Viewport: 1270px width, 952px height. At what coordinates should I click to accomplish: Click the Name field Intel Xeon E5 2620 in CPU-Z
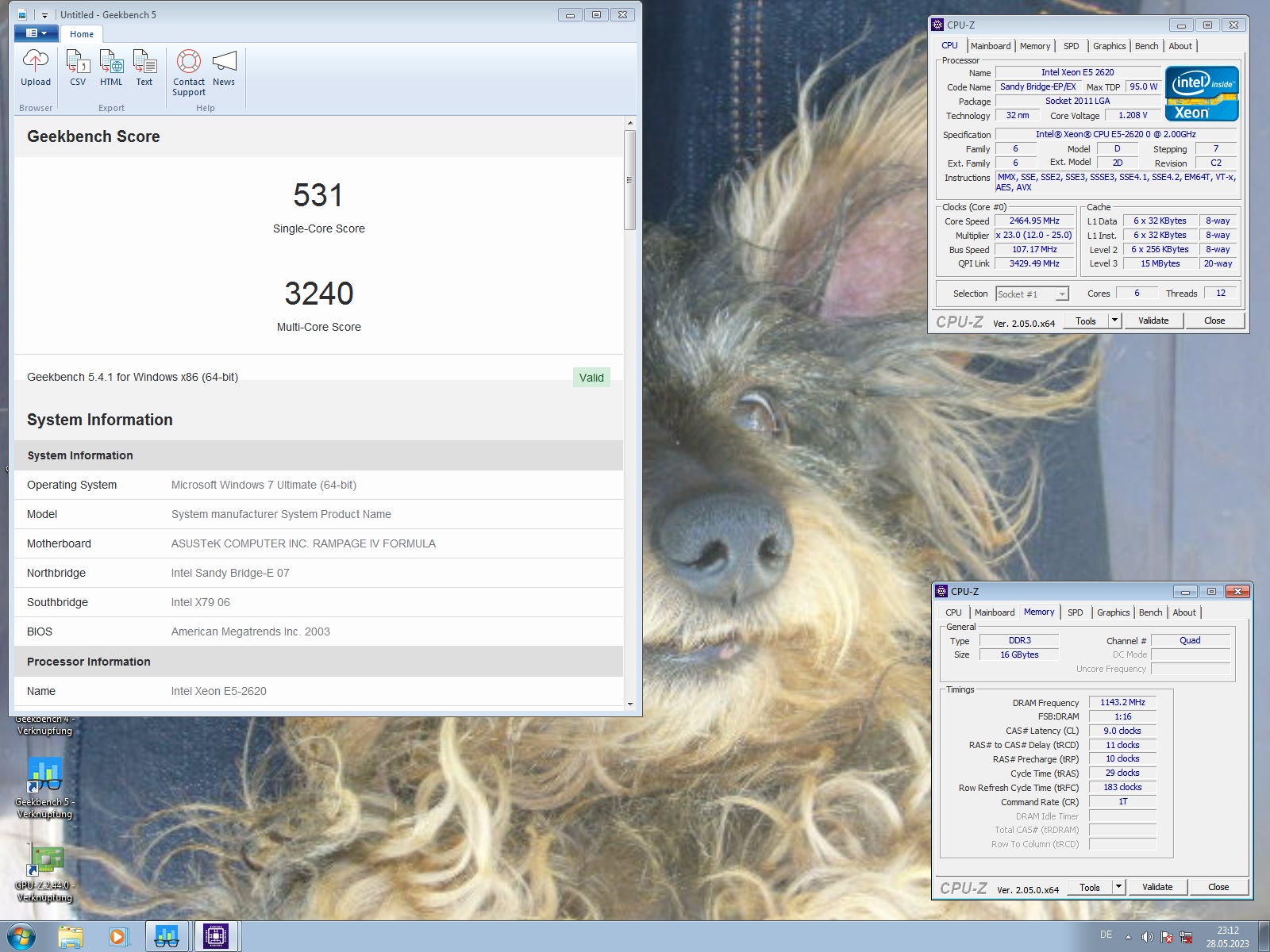(1077, 72)
